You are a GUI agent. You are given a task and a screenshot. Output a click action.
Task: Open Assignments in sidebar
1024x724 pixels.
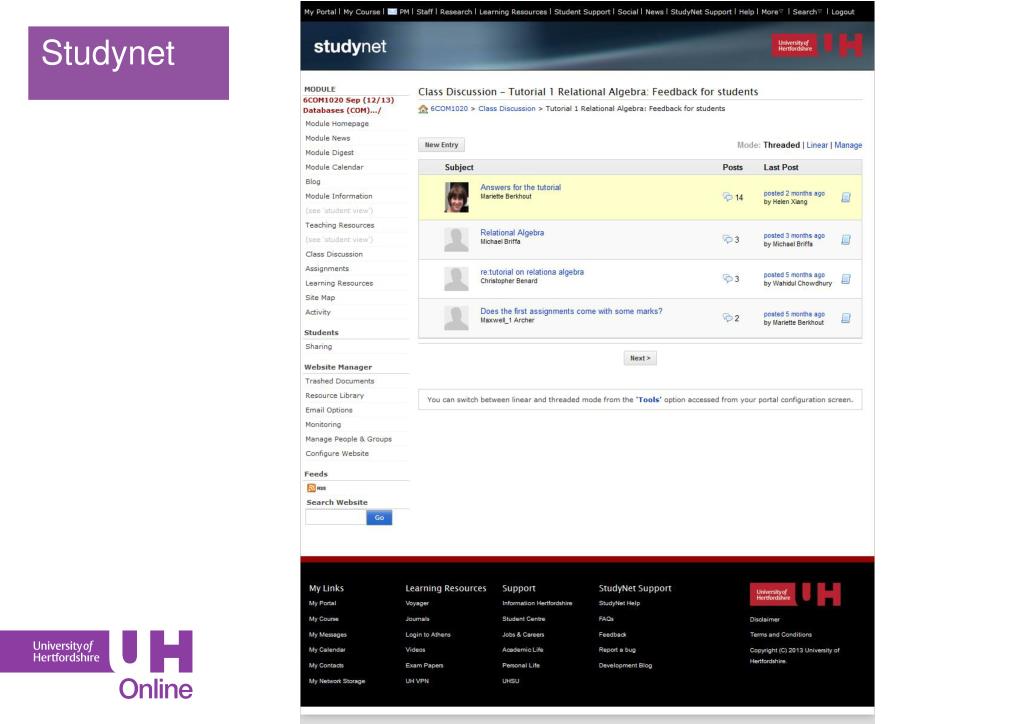(x=327, y=268)
